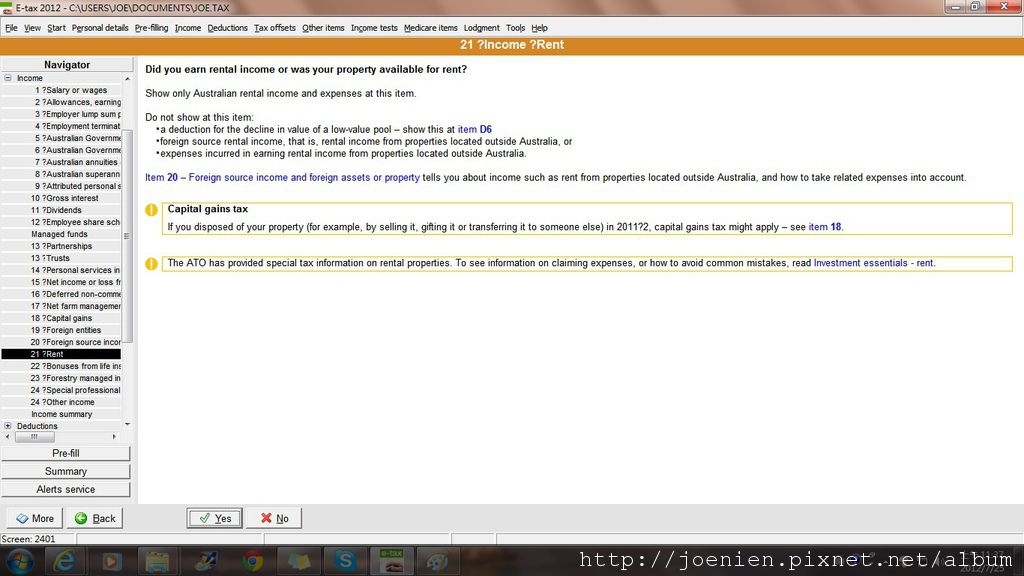Open Google Chrome from taskbar
The width and height of the screenshot is (1024, 576).
click(x=252, y=560)
